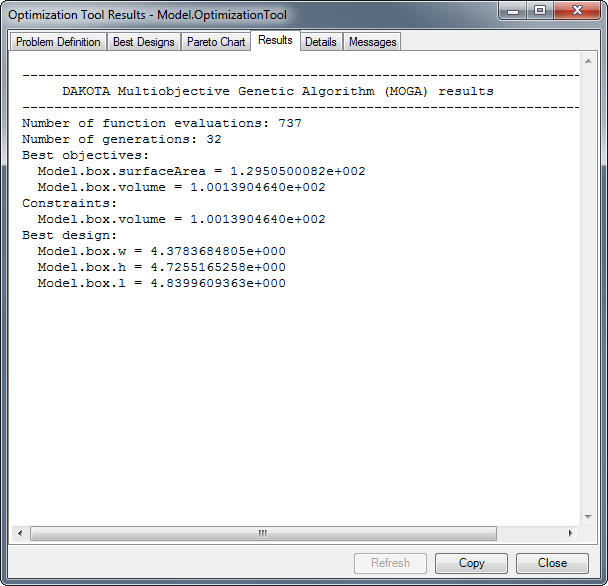Switch to the Problem Definition tab
The width and height of the screenshot is (608, 586).
click(58, 42)
